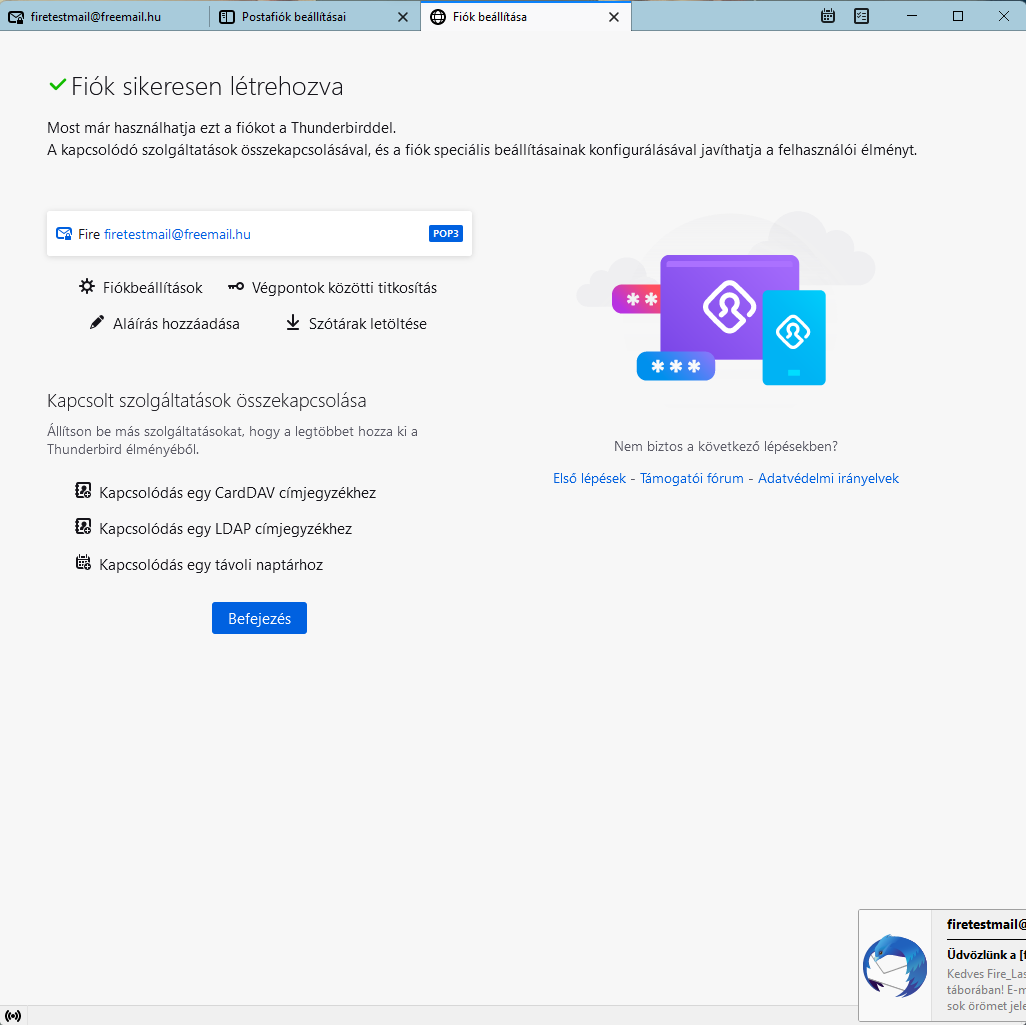Click the layout icon on Postafiók beállításai tab

[226, 17]
